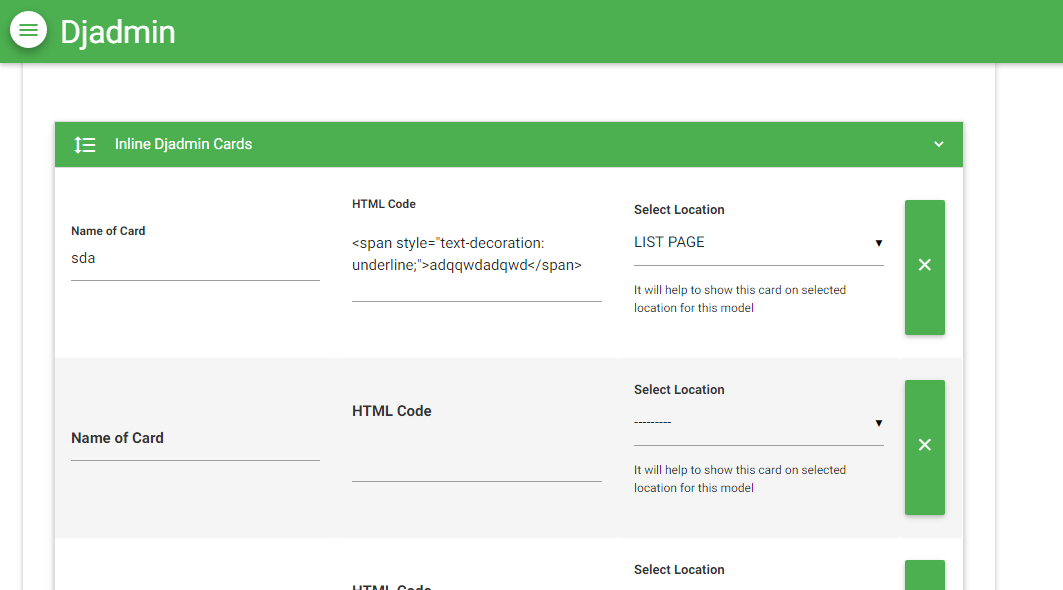Click the line-spacing icon beside Inline Djadmin Cards
This screenshot has height=590, width=1063.
tap(85, 144)
